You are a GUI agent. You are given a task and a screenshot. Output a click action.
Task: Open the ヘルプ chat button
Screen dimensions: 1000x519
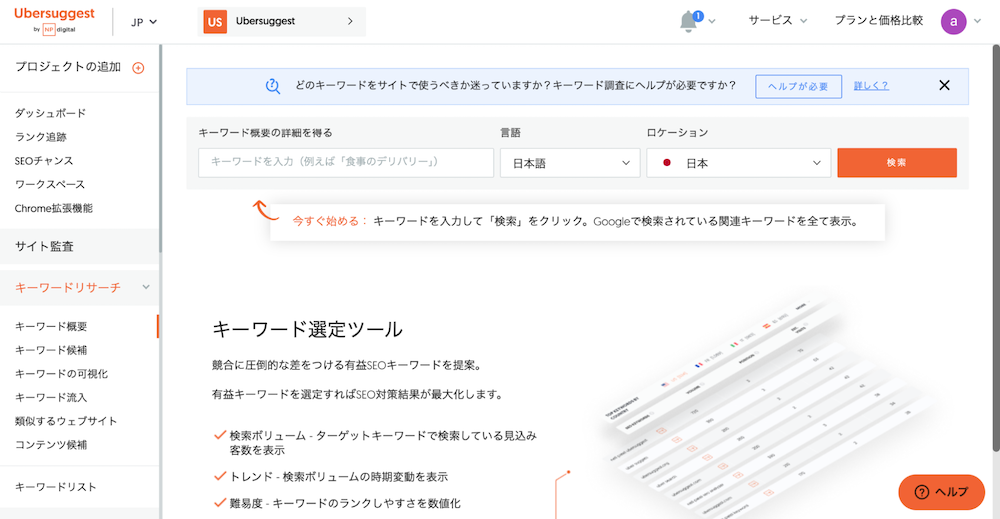pos(941,492)
